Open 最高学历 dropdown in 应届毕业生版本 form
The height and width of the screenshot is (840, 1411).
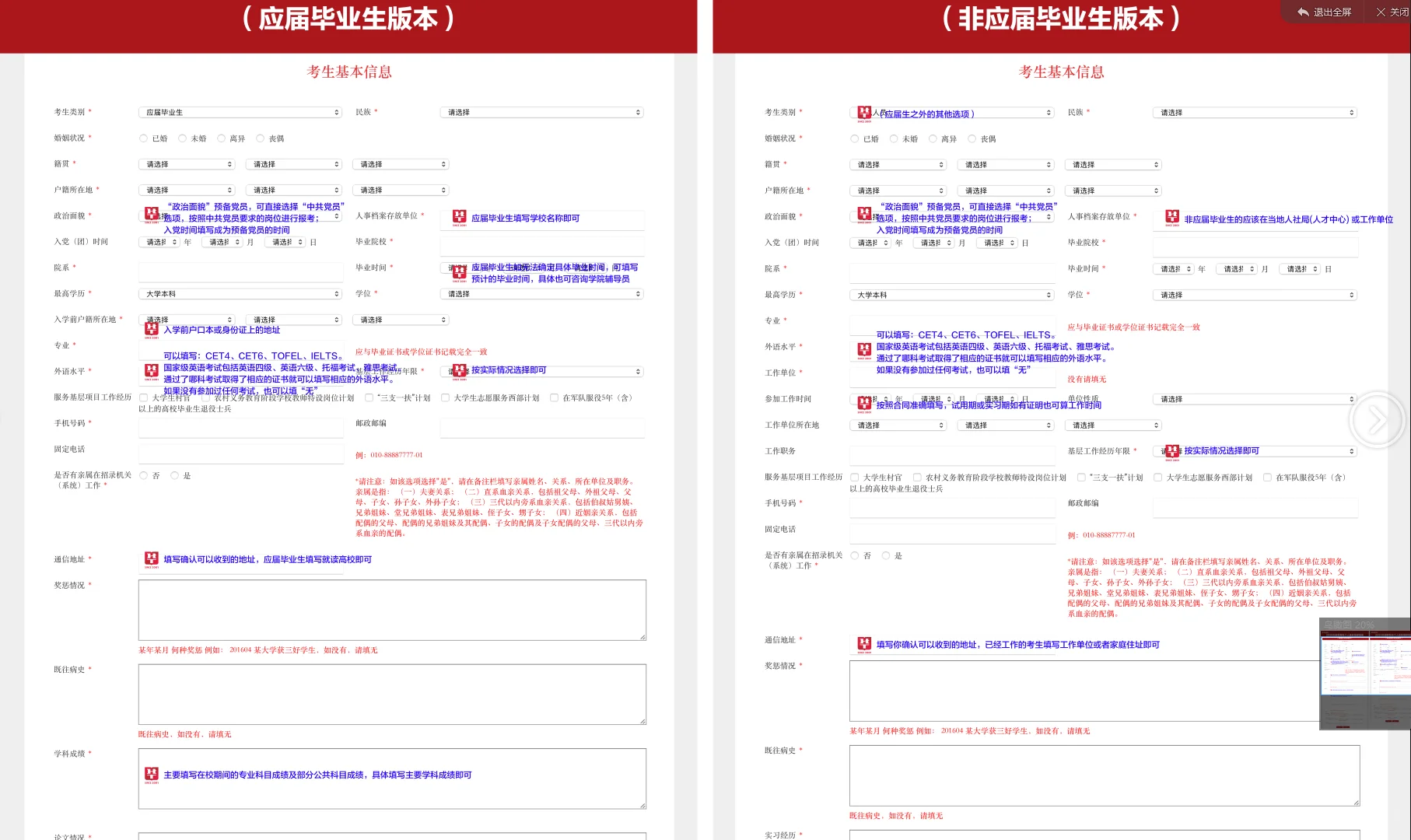tap(240, 294)
